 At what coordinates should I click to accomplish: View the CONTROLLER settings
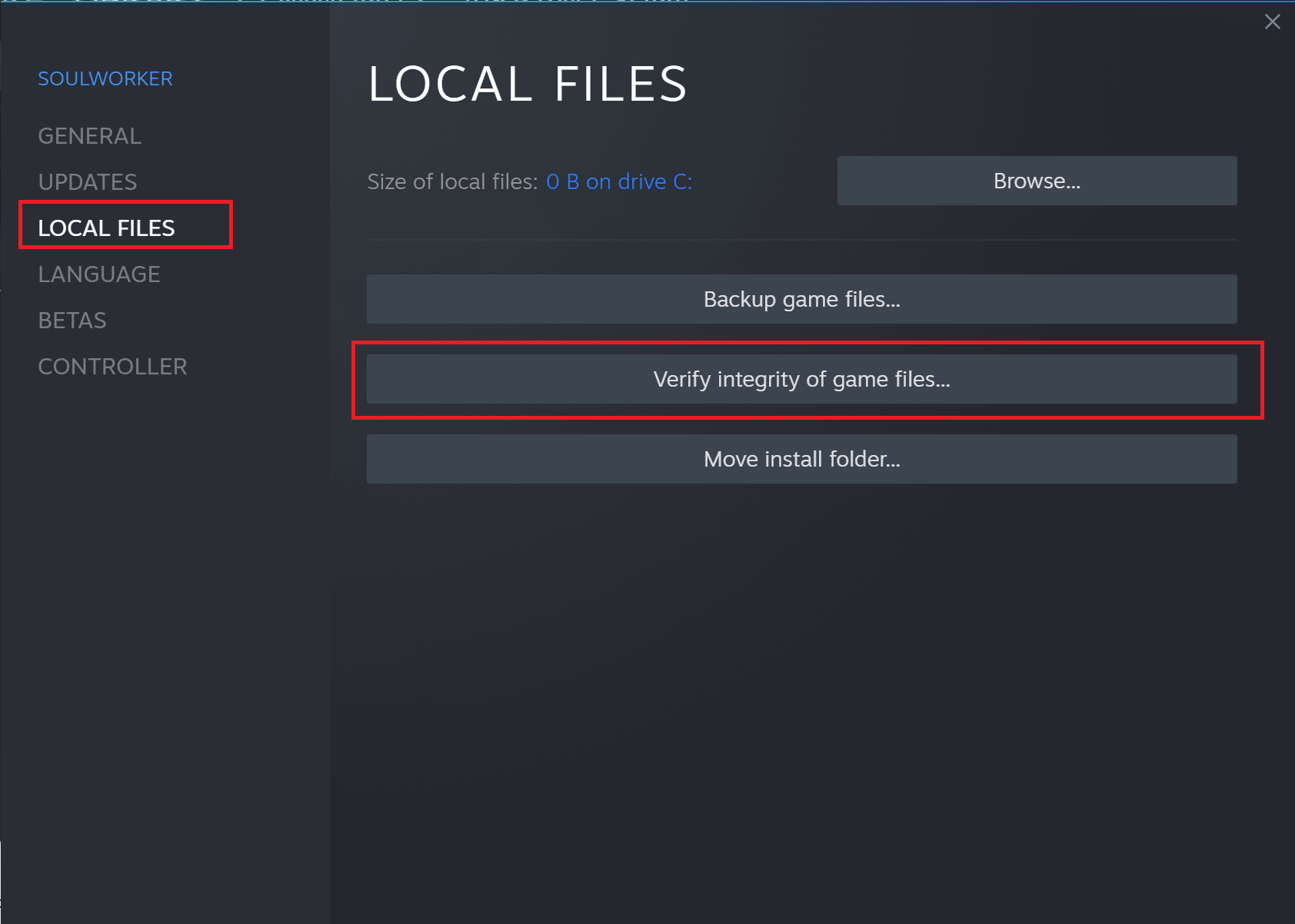coord(112,367)
